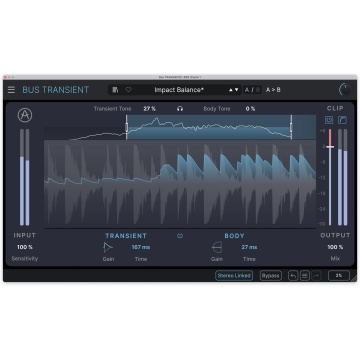Click the top-right output knob

(x=345, y=90)
